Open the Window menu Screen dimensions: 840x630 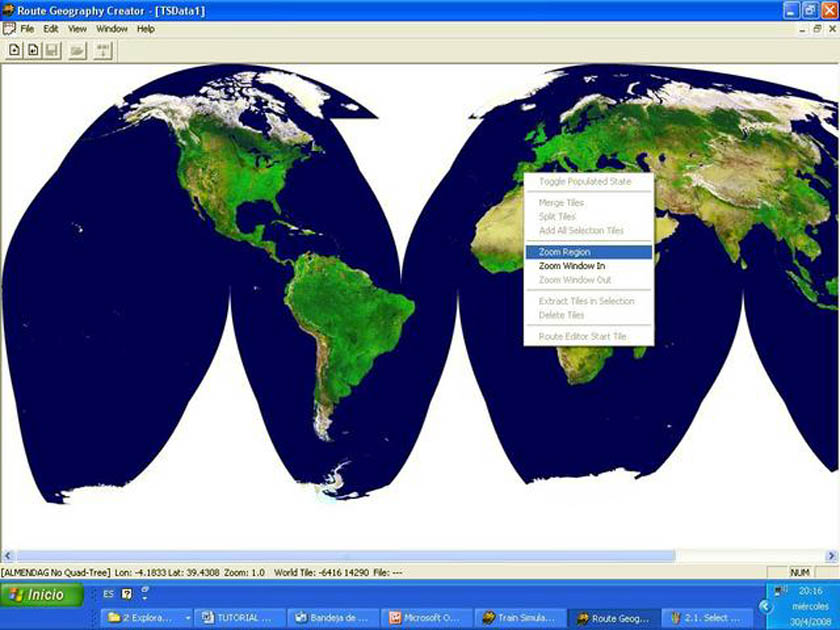coord(112,29)
